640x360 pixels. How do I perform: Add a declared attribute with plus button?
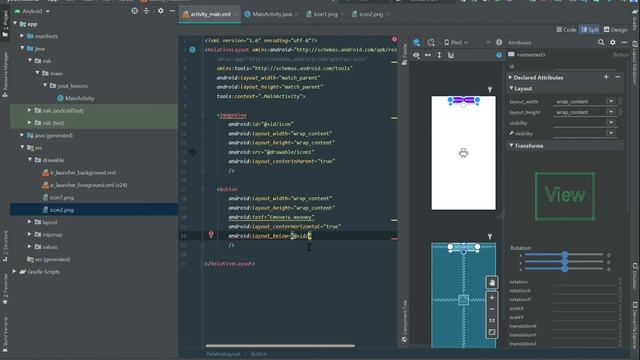click(606, 77)
